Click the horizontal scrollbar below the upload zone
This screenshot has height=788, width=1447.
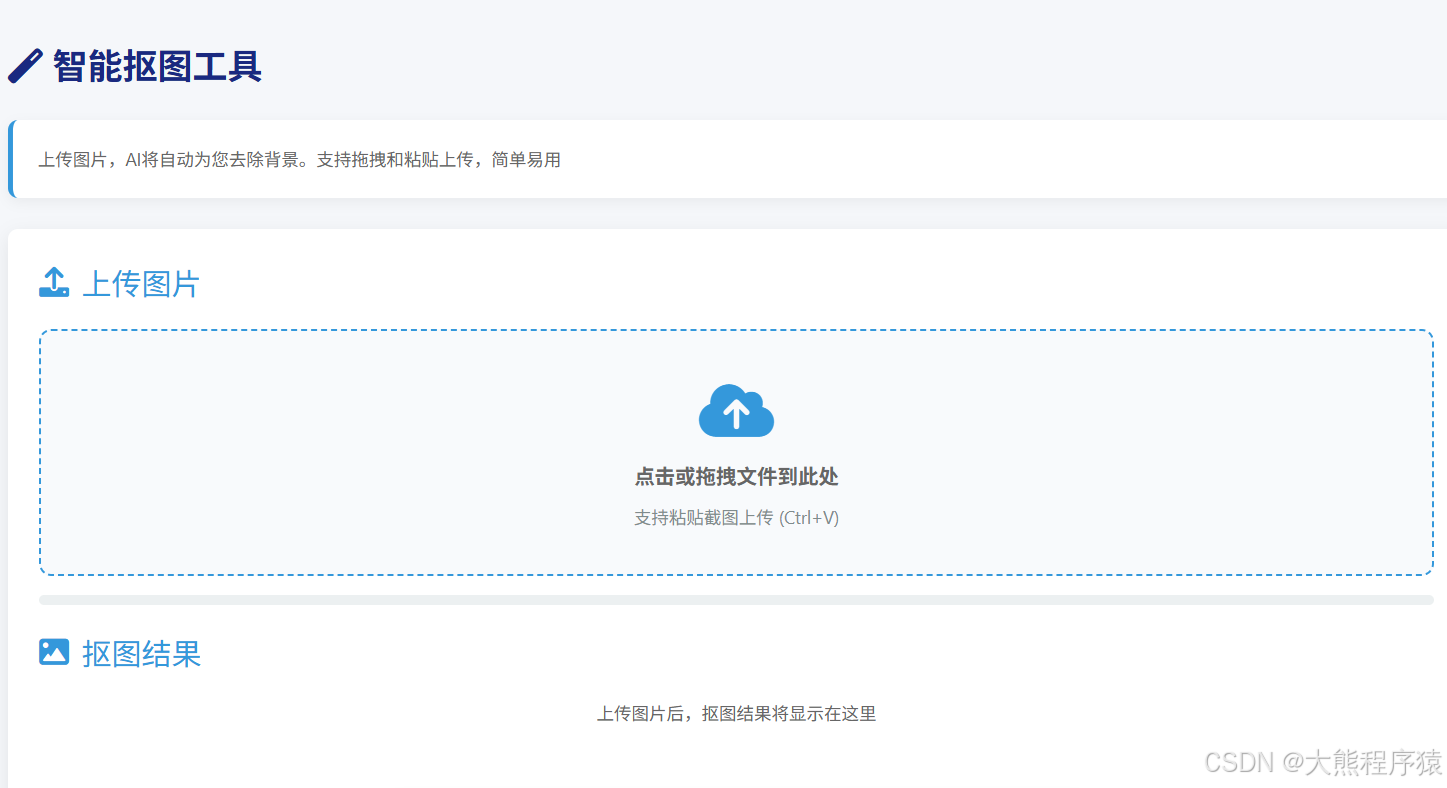coord(736,598)
